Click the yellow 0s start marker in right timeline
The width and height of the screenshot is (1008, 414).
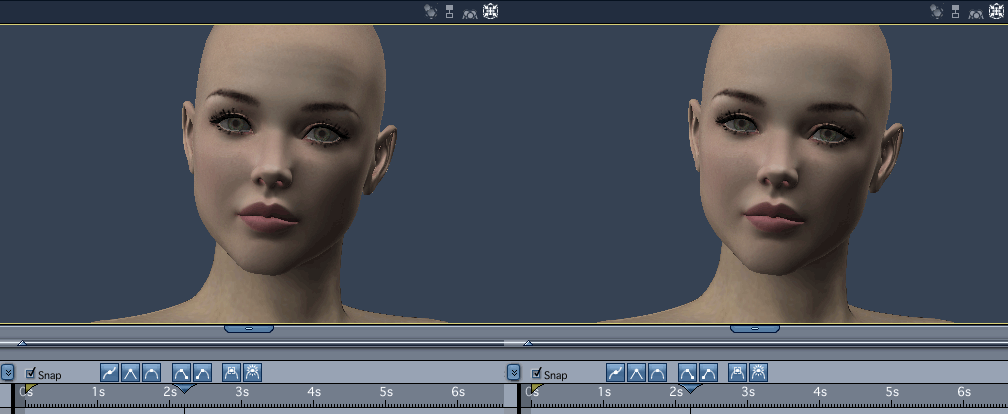(535, 389)
